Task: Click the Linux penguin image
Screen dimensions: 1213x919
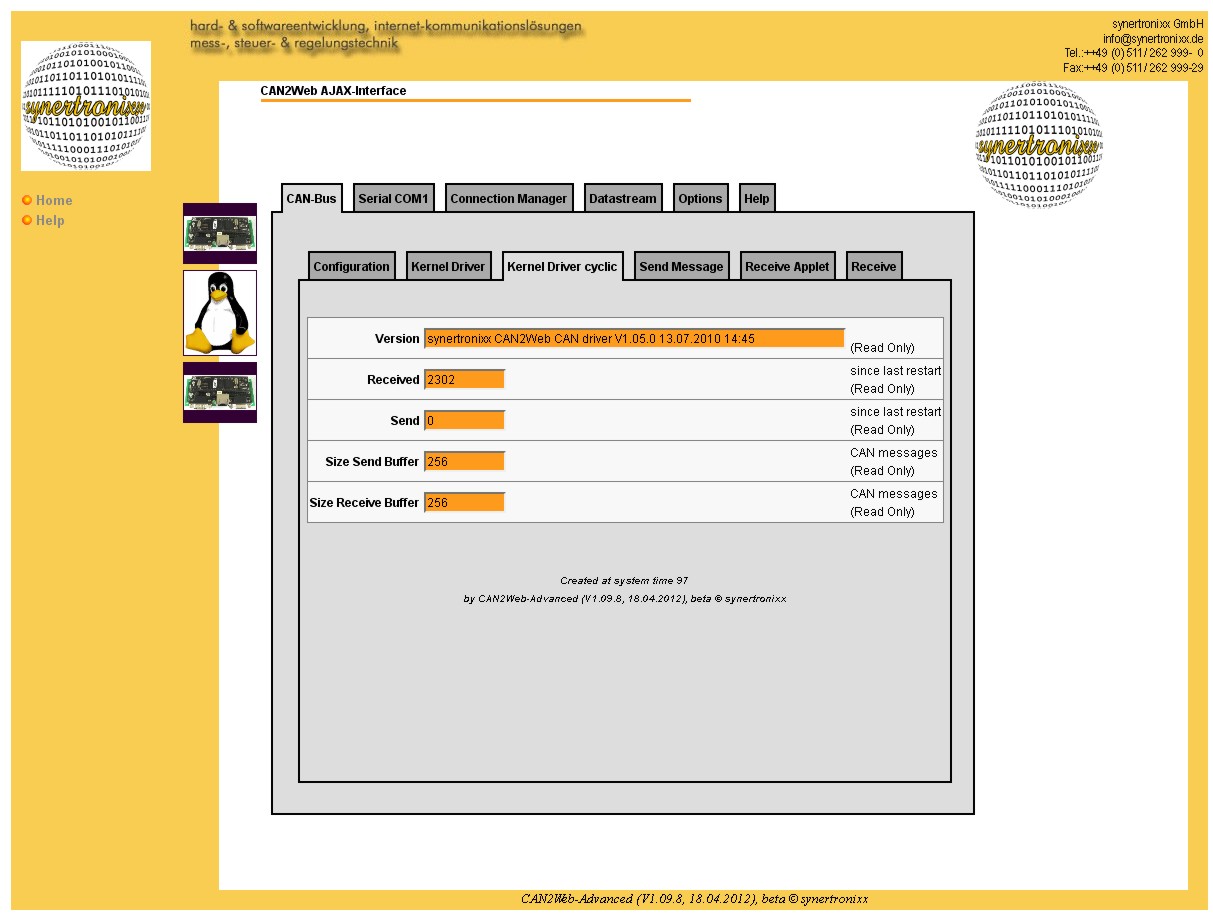Action: point(220,313)
